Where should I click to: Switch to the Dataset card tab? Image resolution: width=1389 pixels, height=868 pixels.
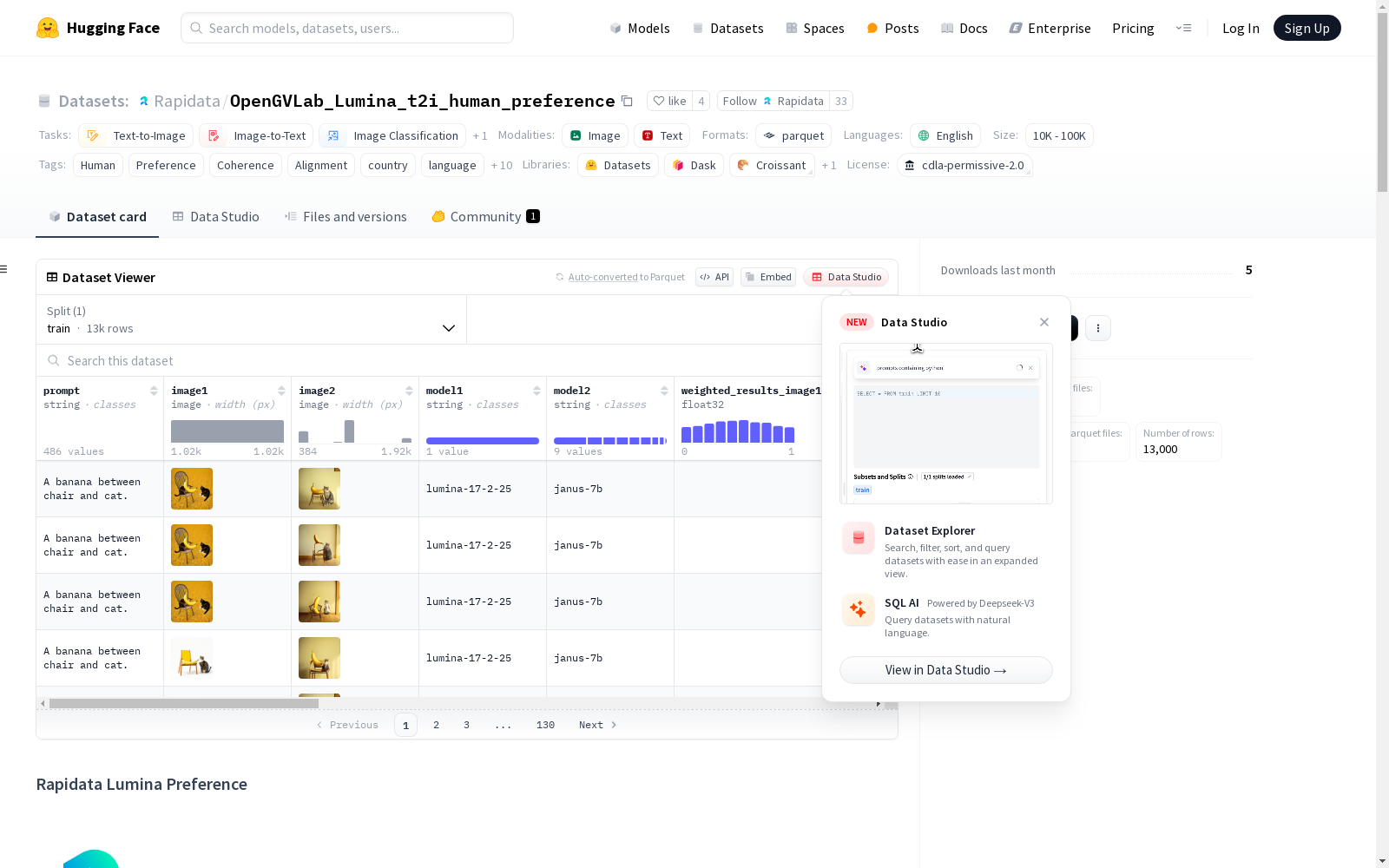point(97,217)
